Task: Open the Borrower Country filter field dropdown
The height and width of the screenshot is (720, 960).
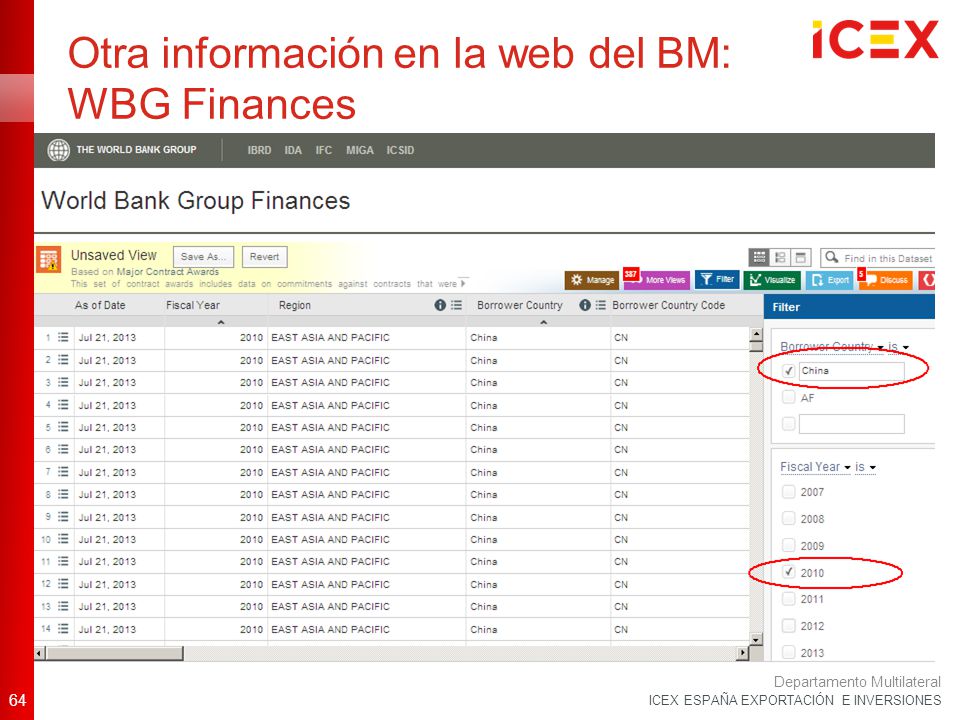Action: pyautogui.click(x=831, y=347)
